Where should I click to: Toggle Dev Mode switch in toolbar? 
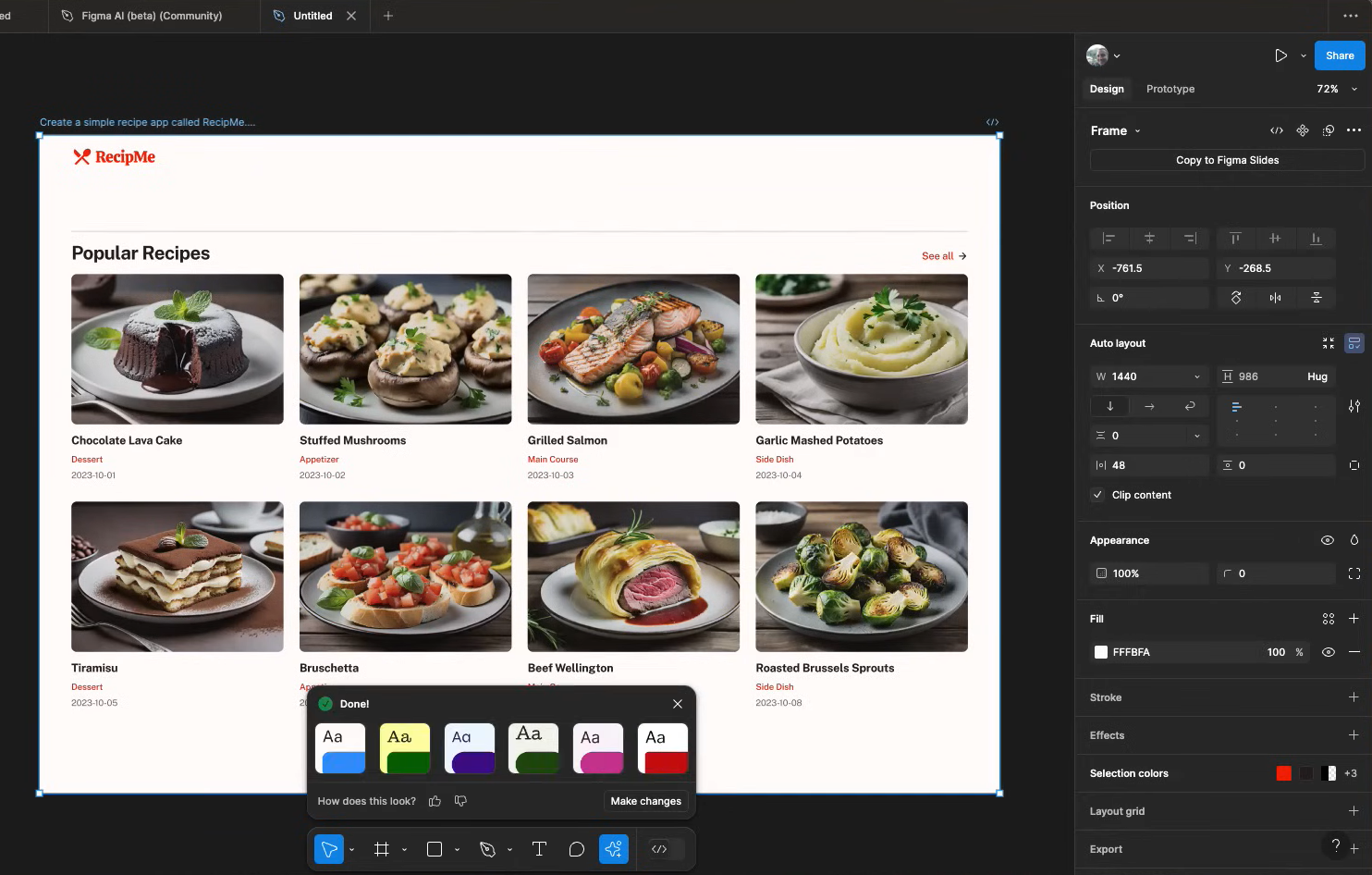coord(667,849)
